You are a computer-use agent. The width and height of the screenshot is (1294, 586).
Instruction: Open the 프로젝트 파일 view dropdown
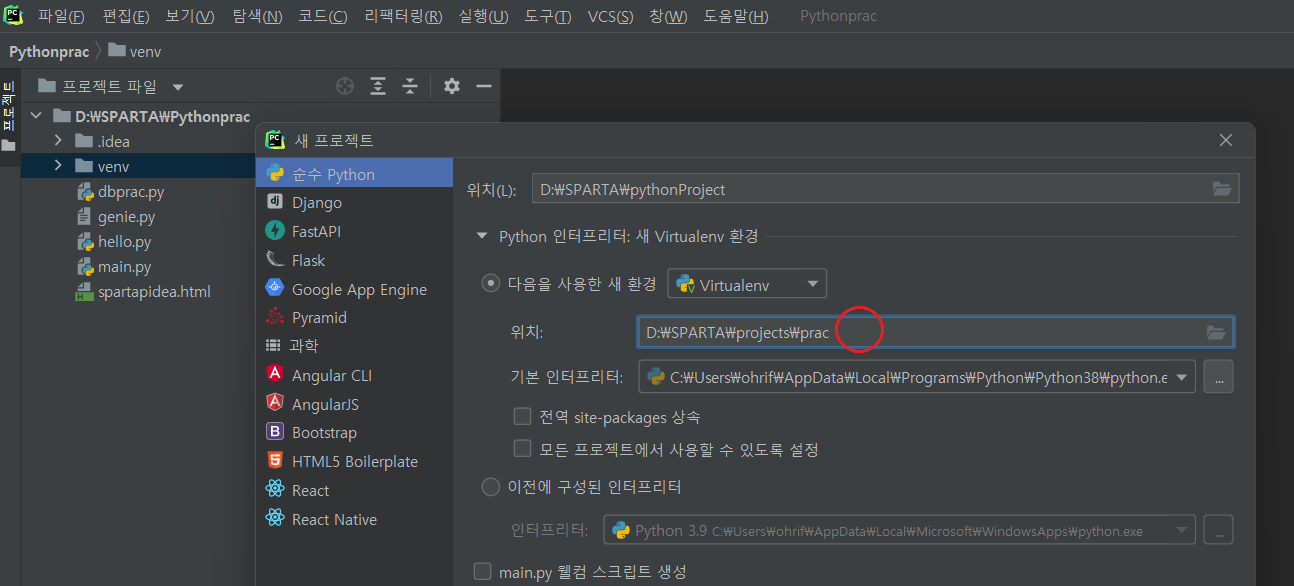click(178, 87)
